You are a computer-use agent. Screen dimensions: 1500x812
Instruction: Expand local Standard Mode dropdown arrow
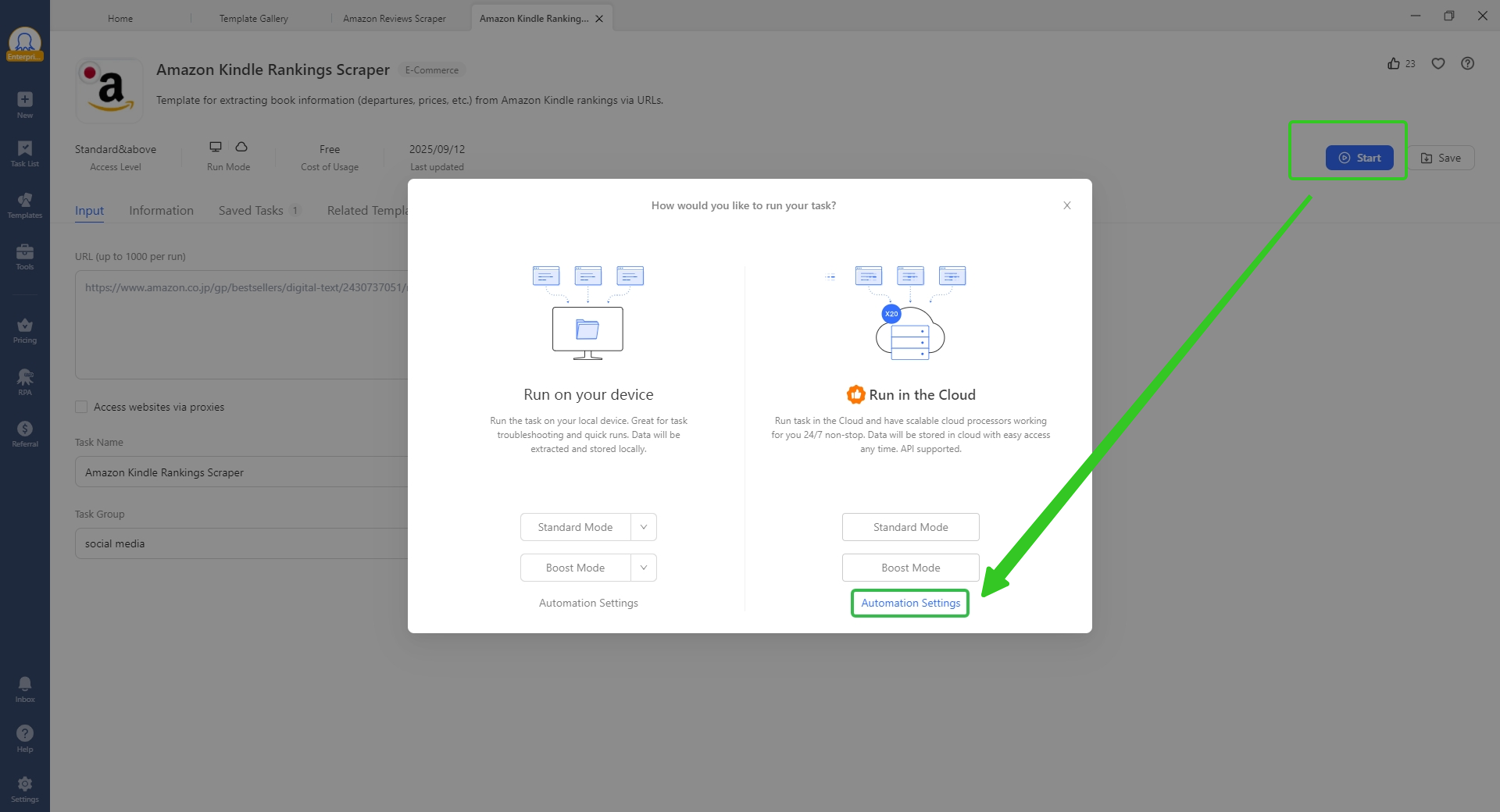pyautogui.click(x=644, y=527)
